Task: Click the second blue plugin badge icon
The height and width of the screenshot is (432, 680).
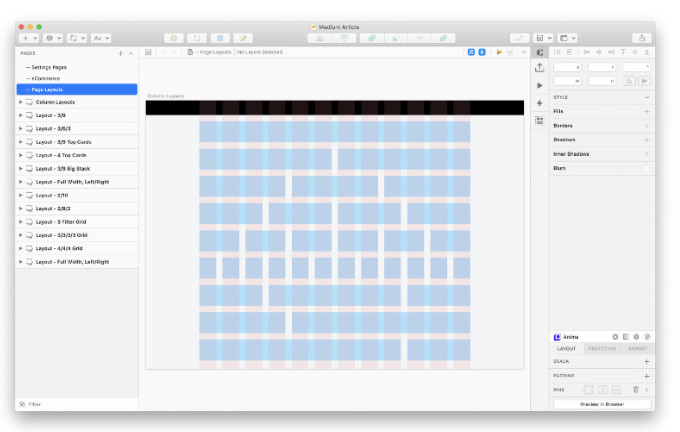Action: pos(482,52)
